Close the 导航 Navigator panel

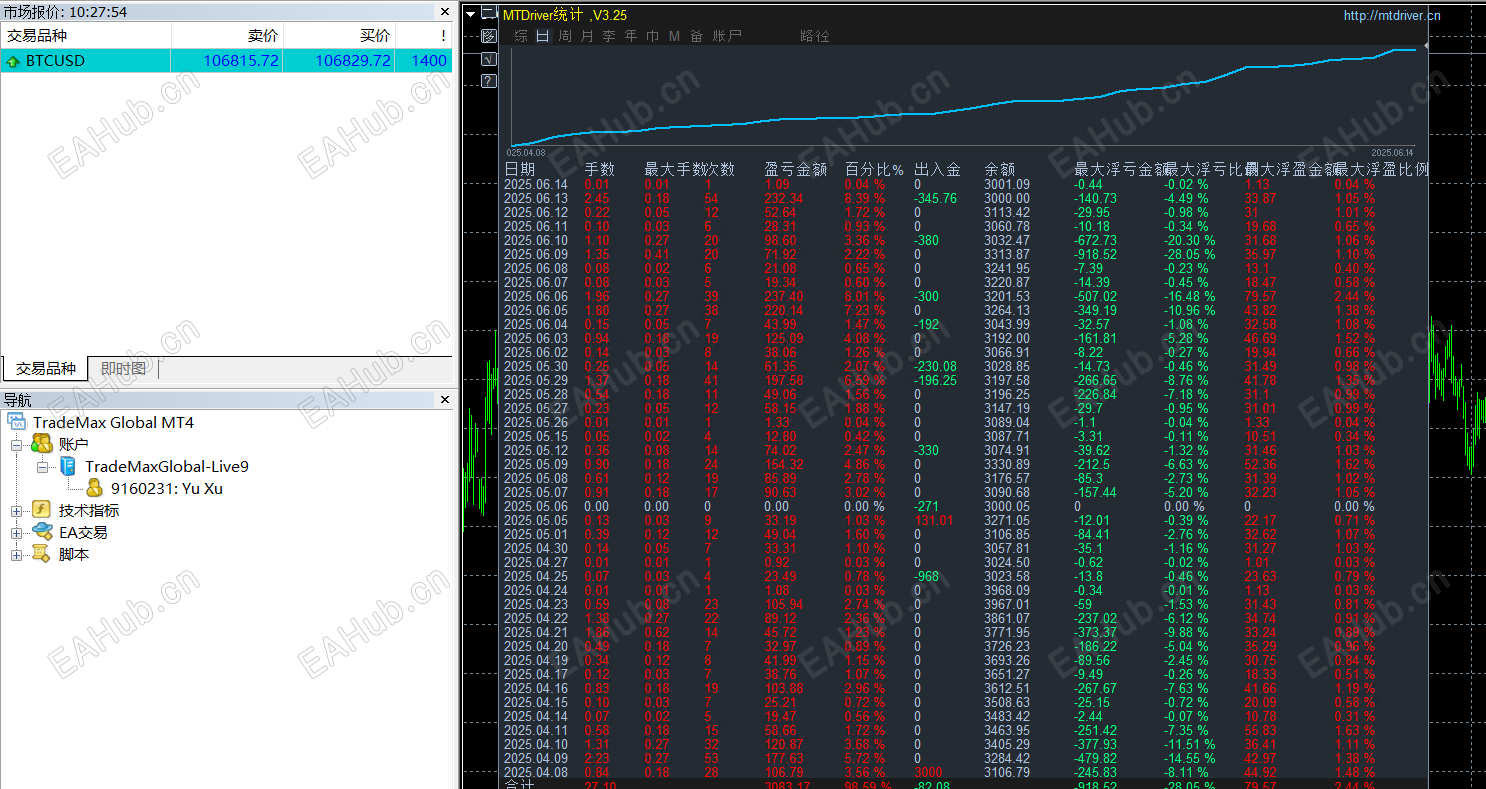tap(445, 400)
